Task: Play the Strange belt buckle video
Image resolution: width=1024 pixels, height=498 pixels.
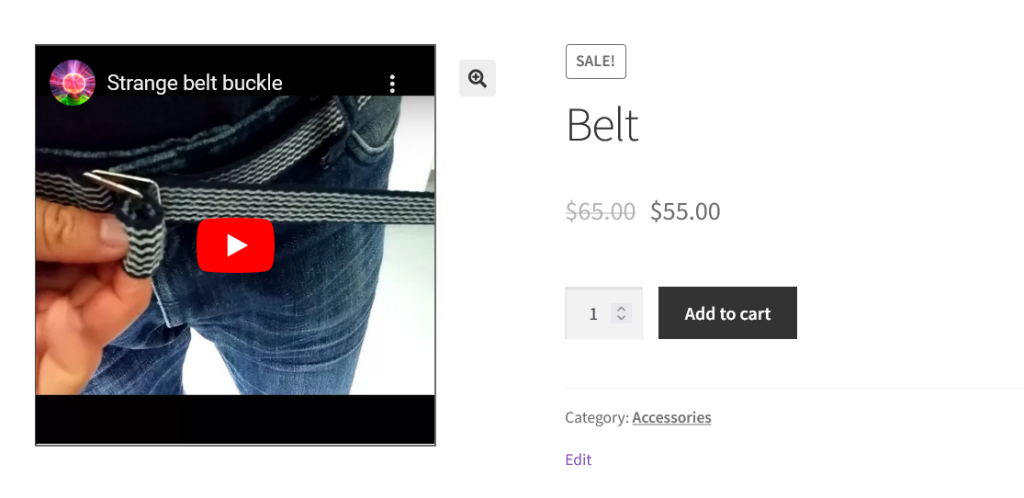Action: (x=235, y=245)
